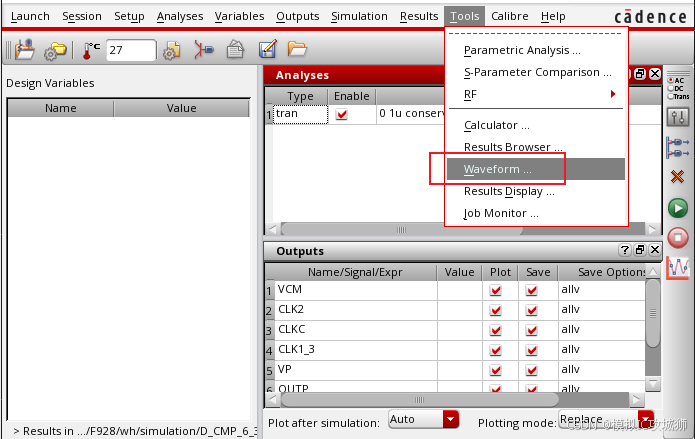Viewport: 695px width, 439px height.
Task: Choose S-Parameter Comparison menu entry
Action: pyautogui.click(x=536, y=72)
